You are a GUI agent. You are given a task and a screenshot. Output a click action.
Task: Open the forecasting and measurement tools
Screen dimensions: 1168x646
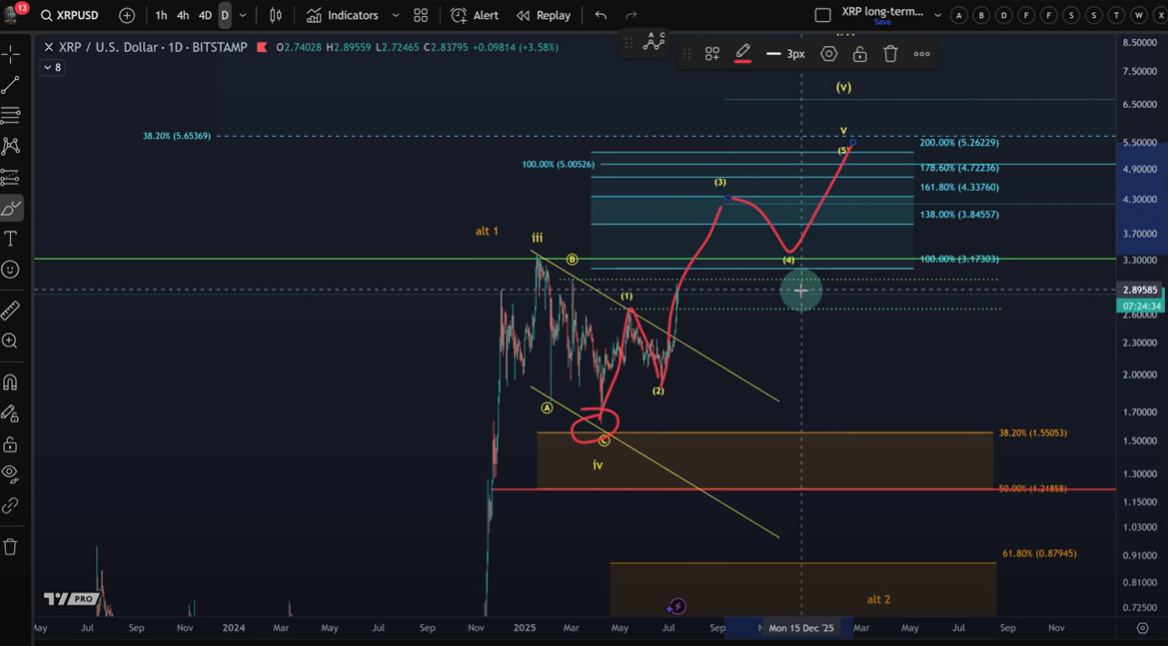(x=10, y=177)
